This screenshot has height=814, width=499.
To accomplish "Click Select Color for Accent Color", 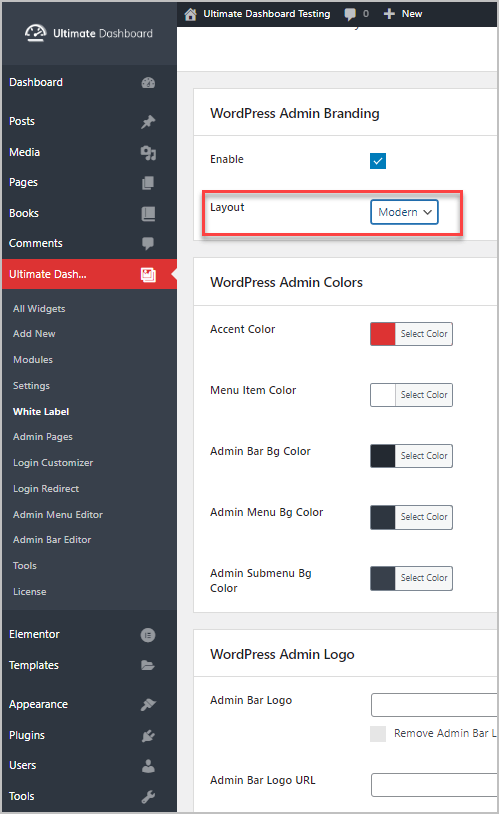I will [x=424, y=334].
